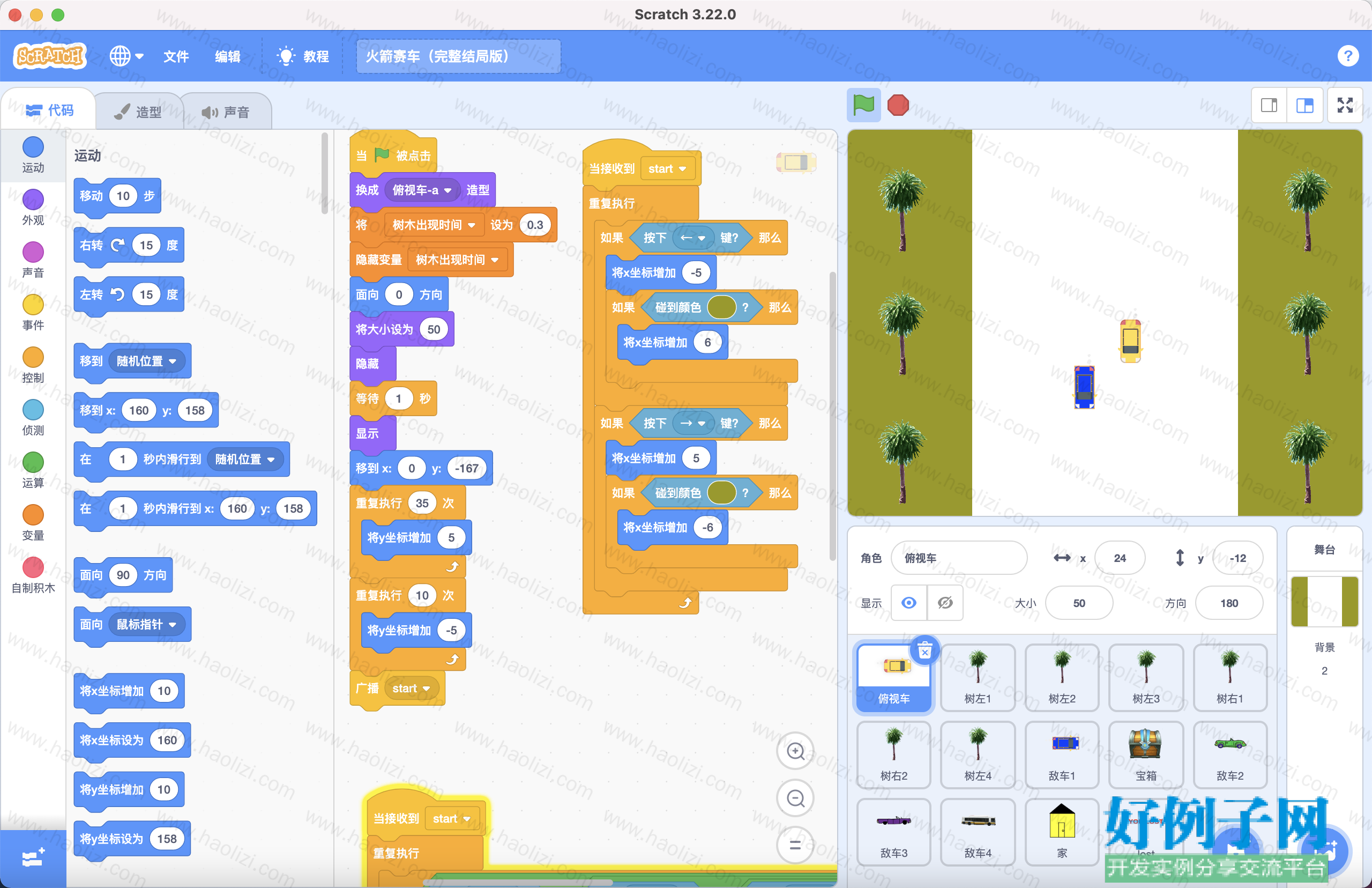Delete the 俯视车 sprite with trash icon
1372x888 pixels.
[924, 650]
